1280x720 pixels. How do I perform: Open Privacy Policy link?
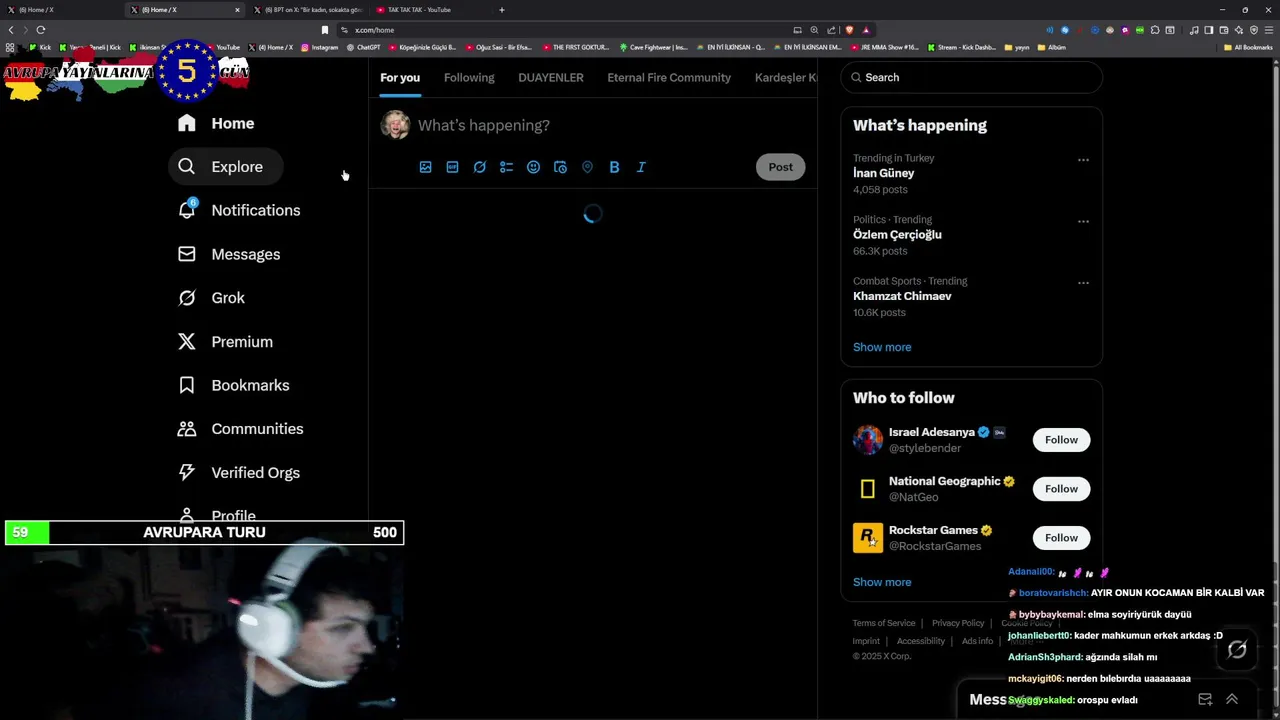click(958, 623)
